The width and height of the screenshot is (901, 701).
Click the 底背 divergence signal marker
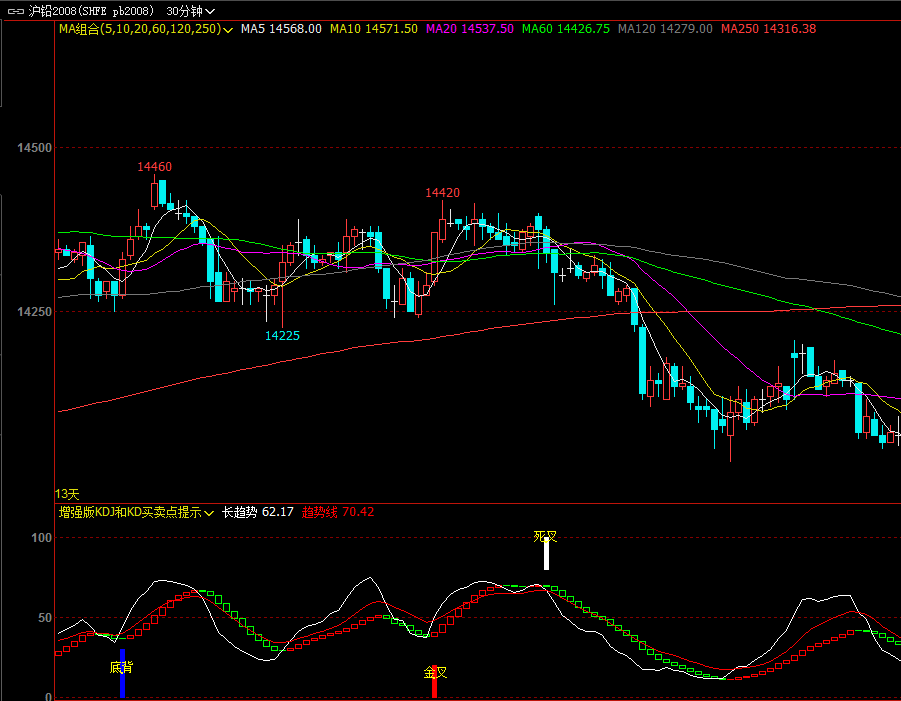pyautogui.click(x=121, y=667)
